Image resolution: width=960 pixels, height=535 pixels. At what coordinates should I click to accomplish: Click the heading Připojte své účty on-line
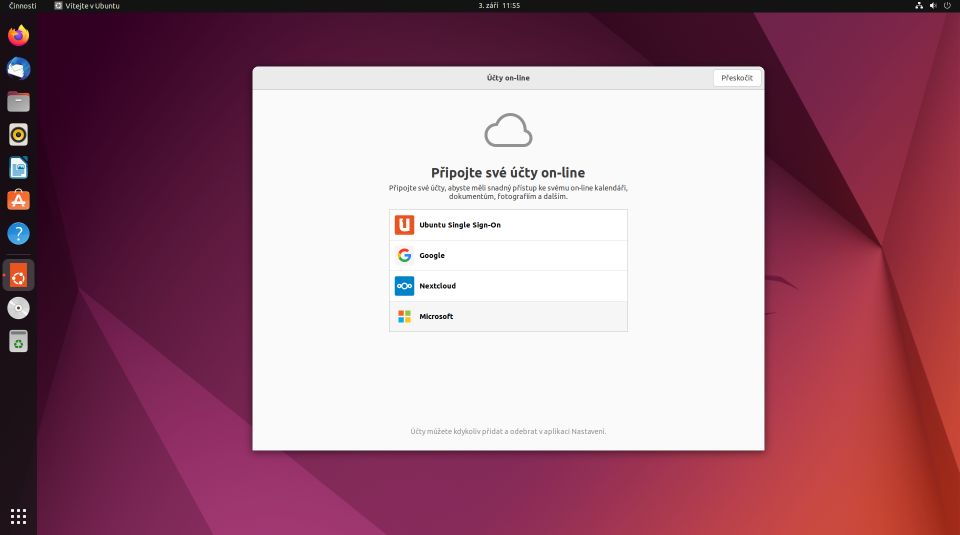(x=508, y=173)
